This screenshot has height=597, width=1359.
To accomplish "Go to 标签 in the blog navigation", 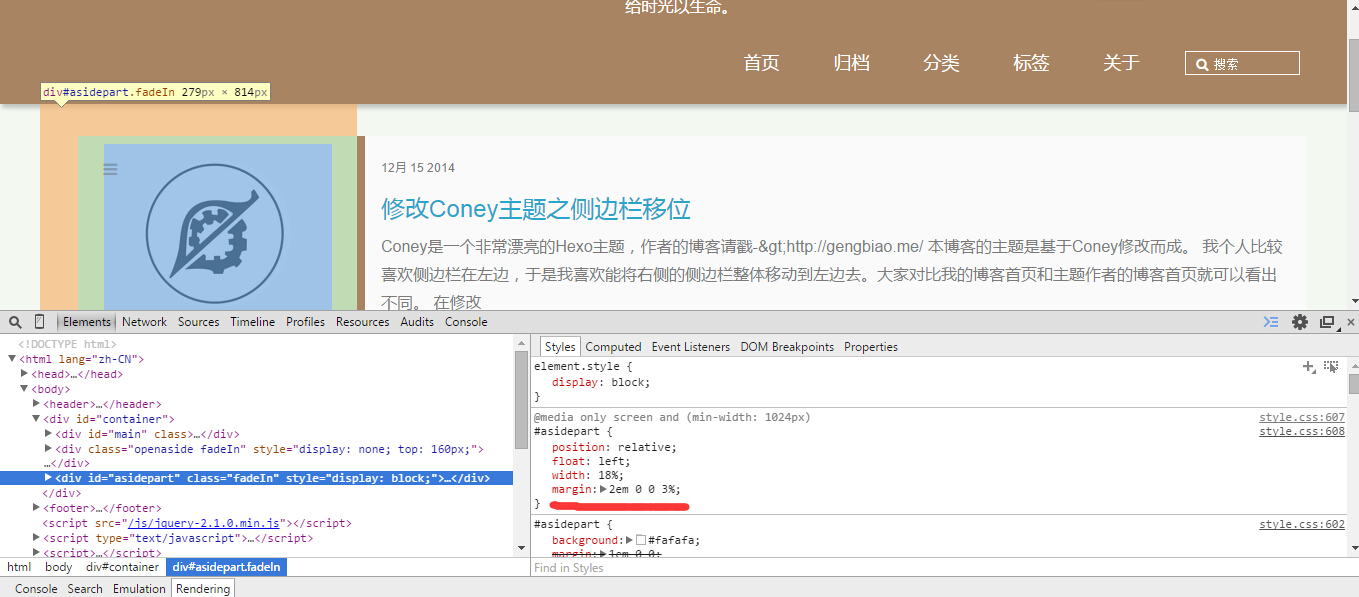I will click(1031, 63).
